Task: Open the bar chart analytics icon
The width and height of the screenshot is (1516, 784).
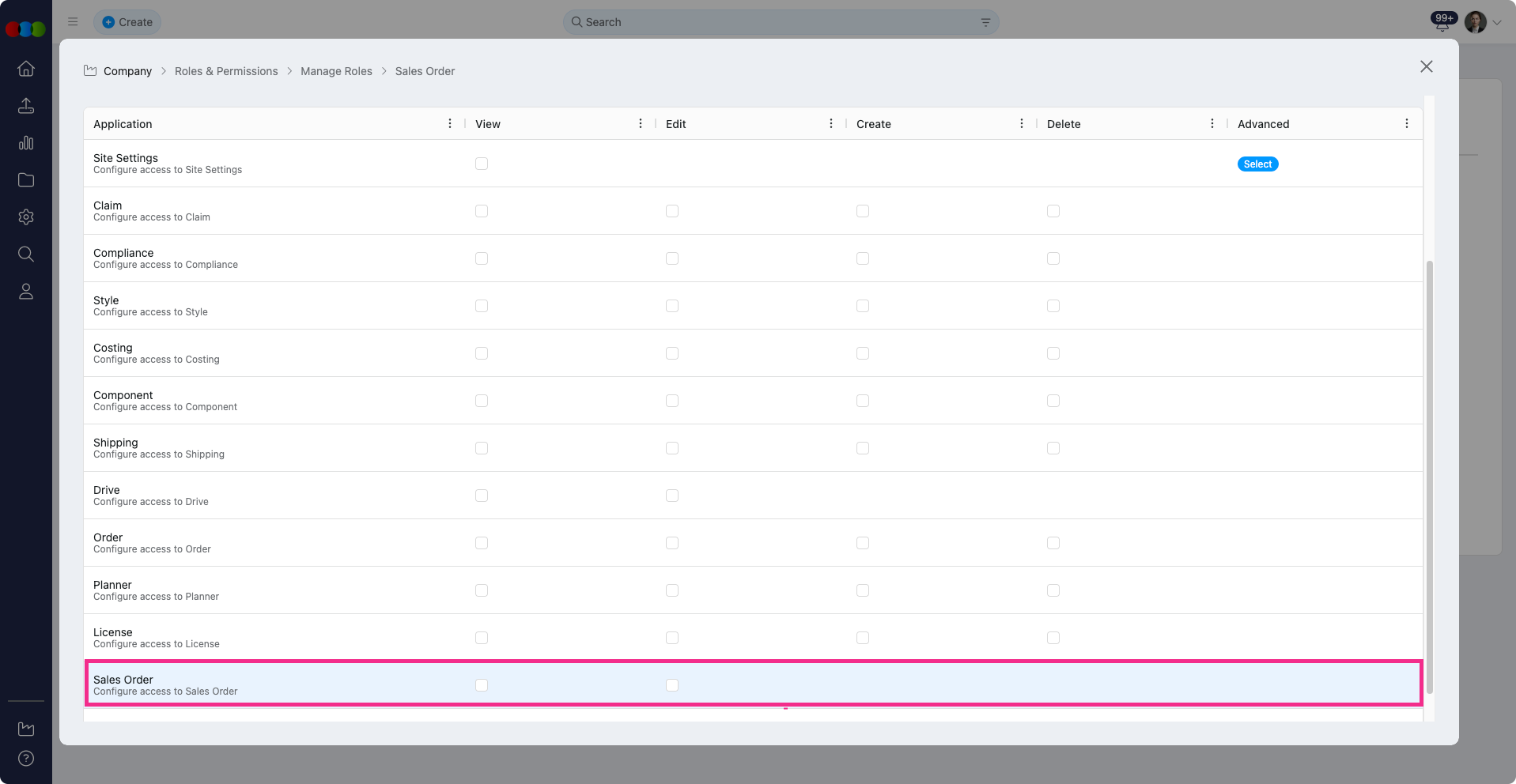Action: tap(26, 143)
